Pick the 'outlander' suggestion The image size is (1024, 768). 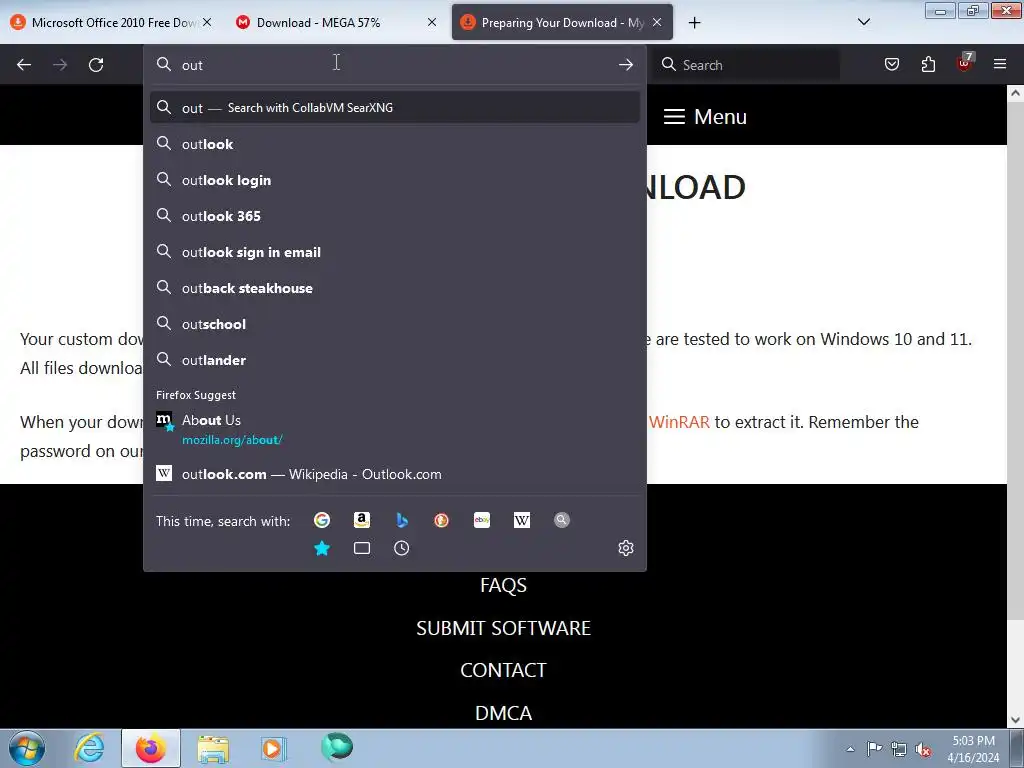pyautogui.click(x=394, y=360)
